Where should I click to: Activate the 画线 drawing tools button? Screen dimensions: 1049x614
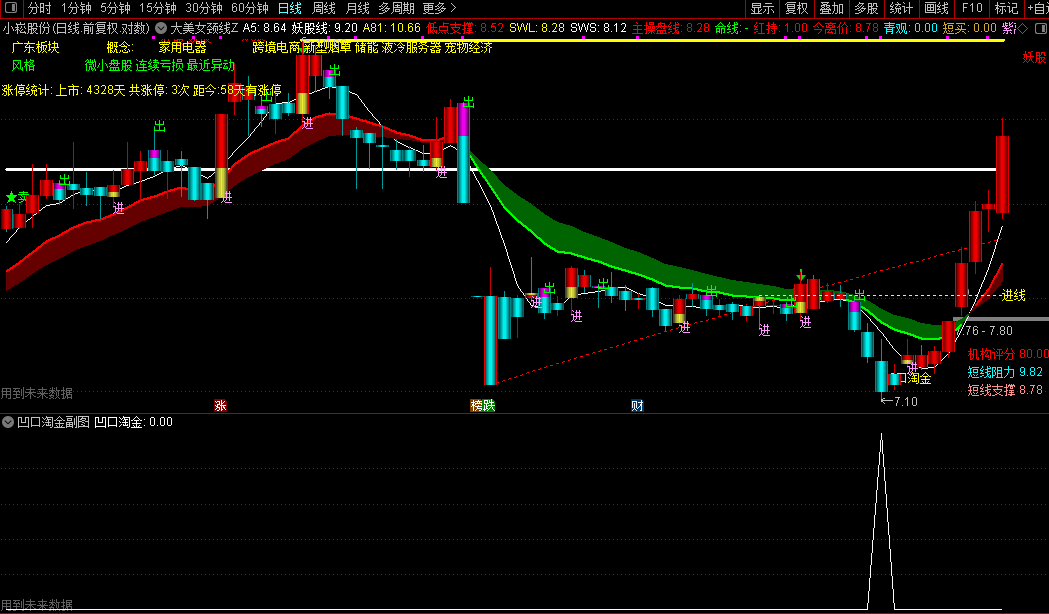point(936,8)
